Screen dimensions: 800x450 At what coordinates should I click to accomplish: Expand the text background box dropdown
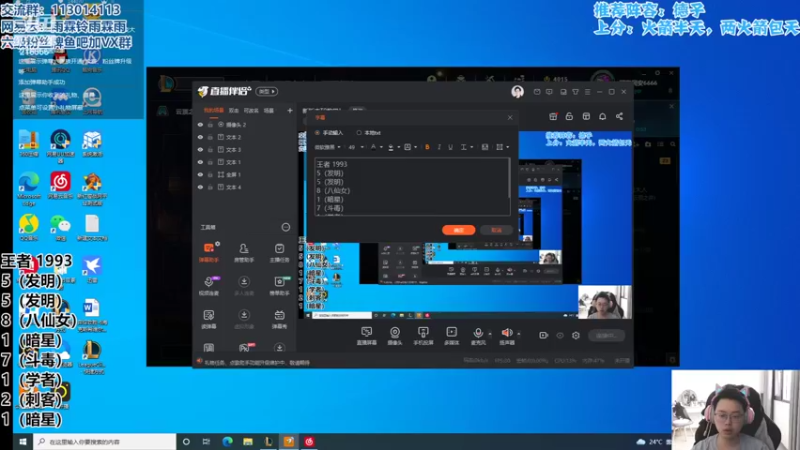coord(415,147)
